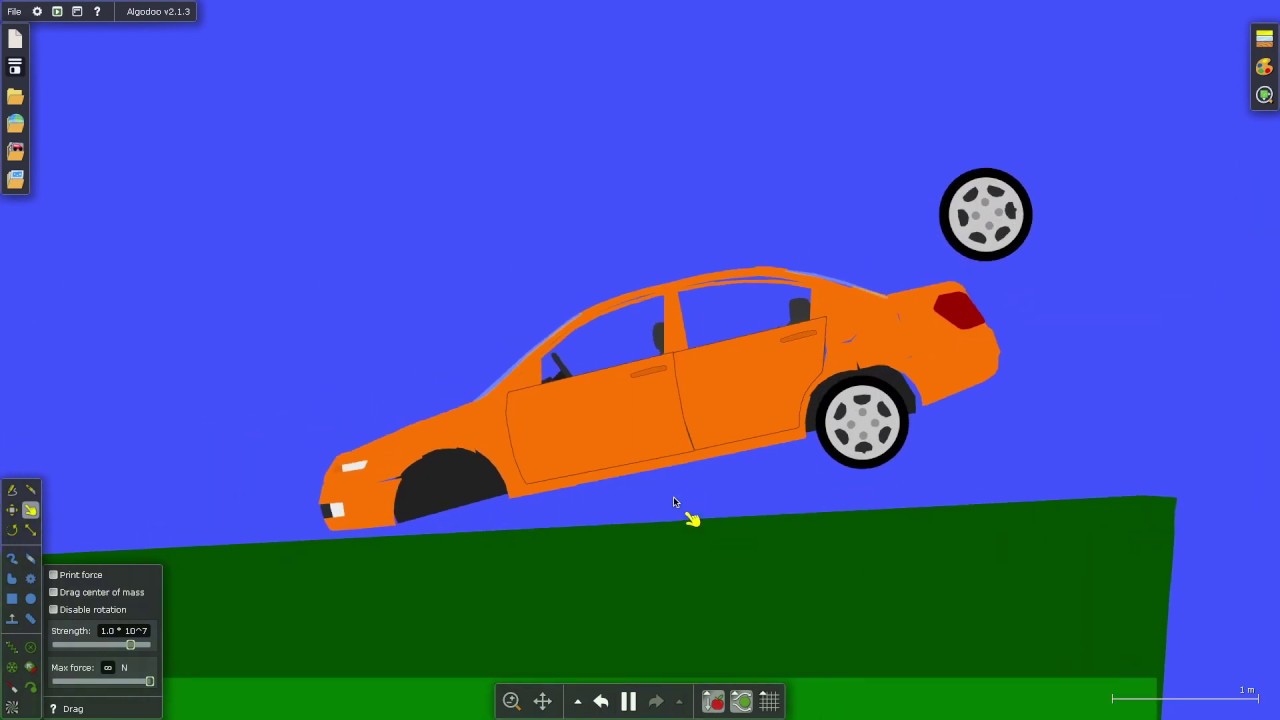Select the Rotate tool
The image size is (1280, 720).
[12, 530]
